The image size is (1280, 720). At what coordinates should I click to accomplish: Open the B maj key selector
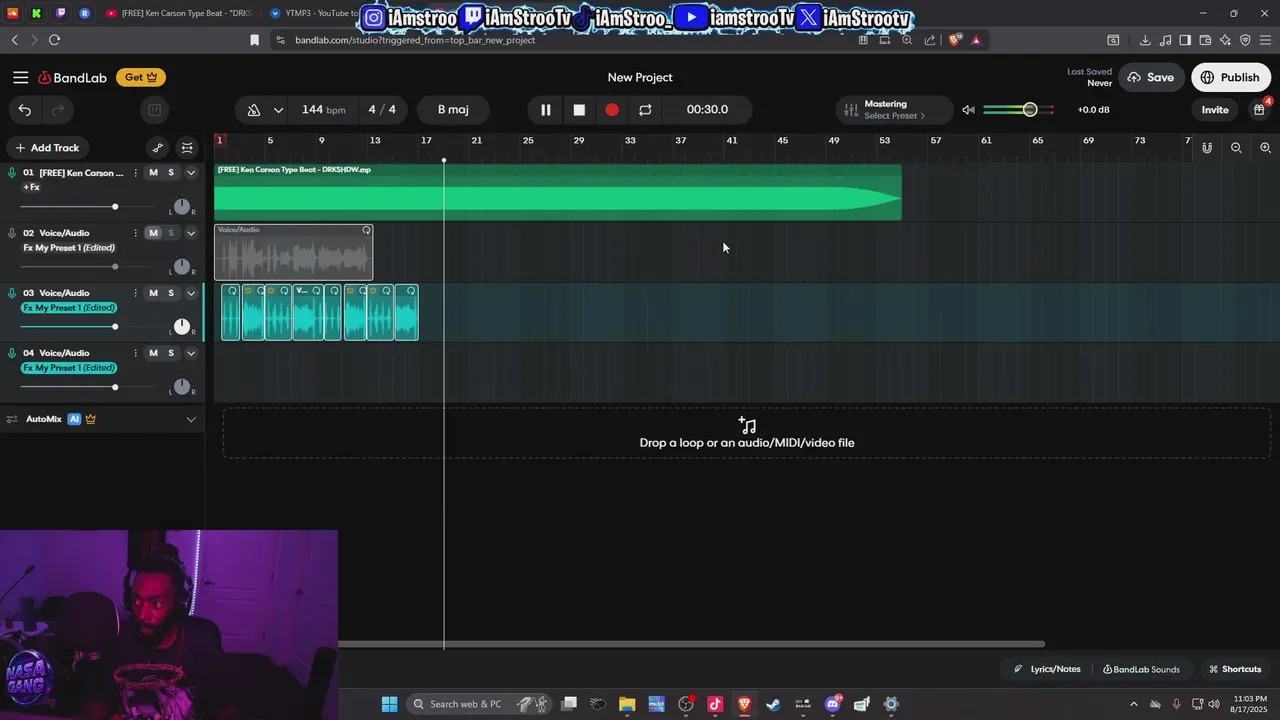pos(453,110)
